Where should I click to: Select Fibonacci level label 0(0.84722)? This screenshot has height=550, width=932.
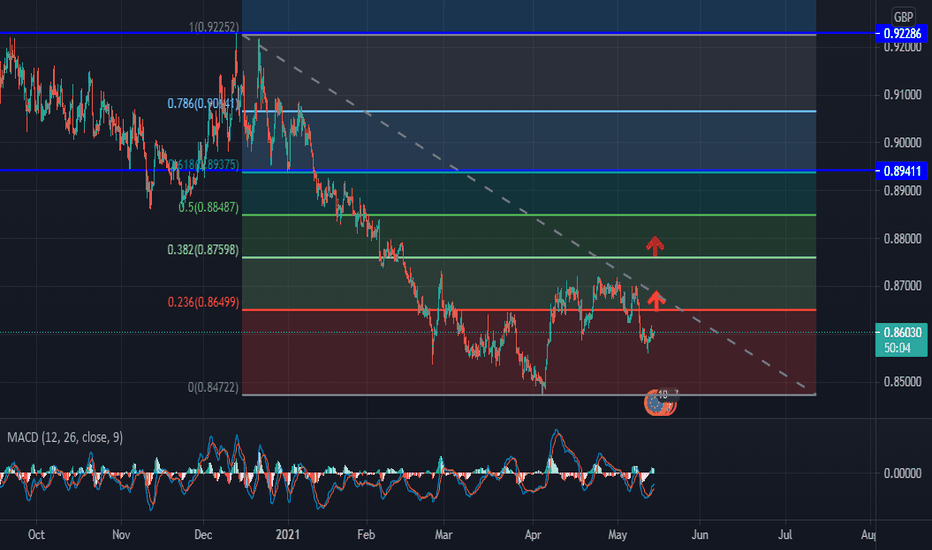click(x=213, y=387)
